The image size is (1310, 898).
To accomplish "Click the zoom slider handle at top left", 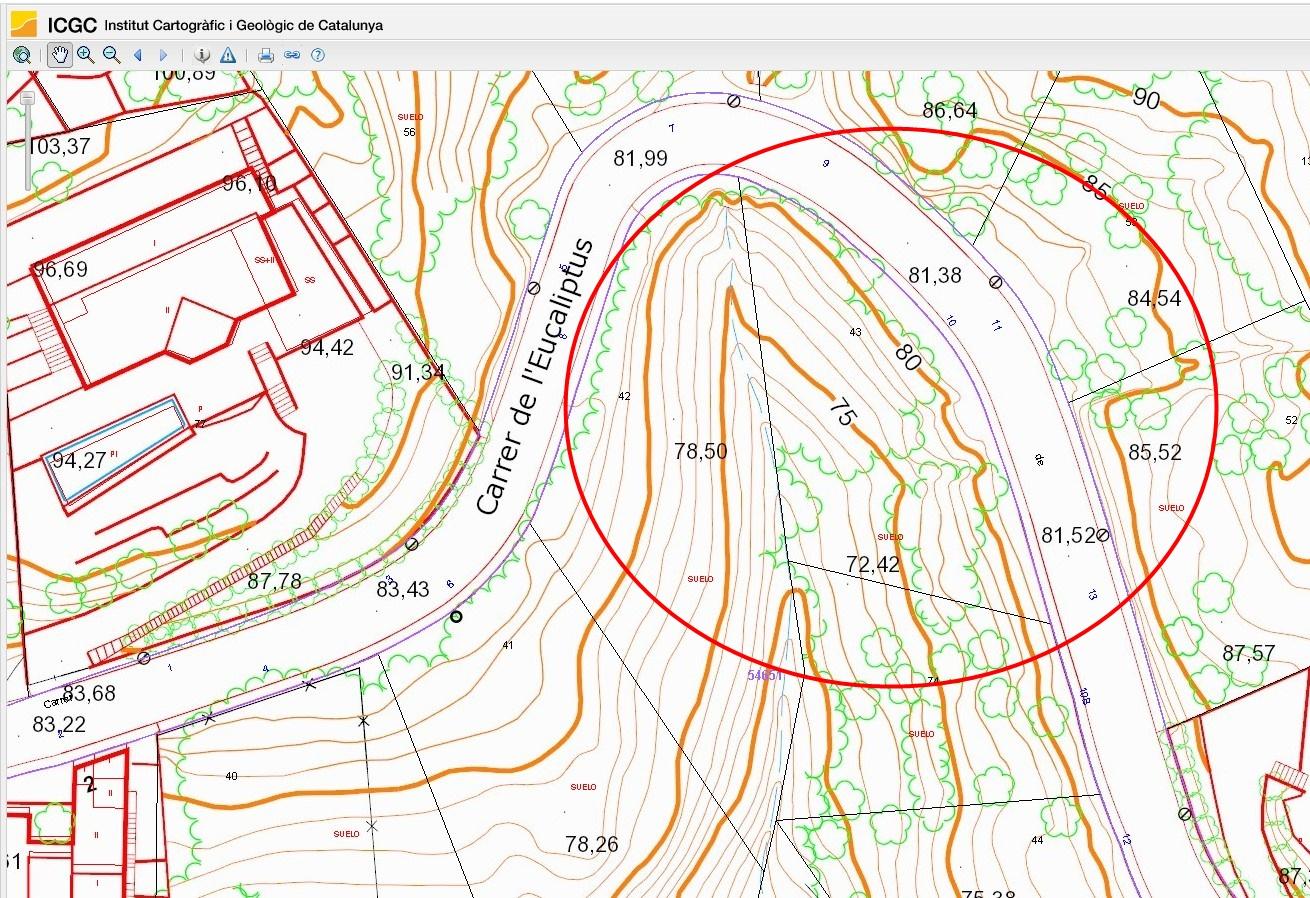I will click(28, 98).
